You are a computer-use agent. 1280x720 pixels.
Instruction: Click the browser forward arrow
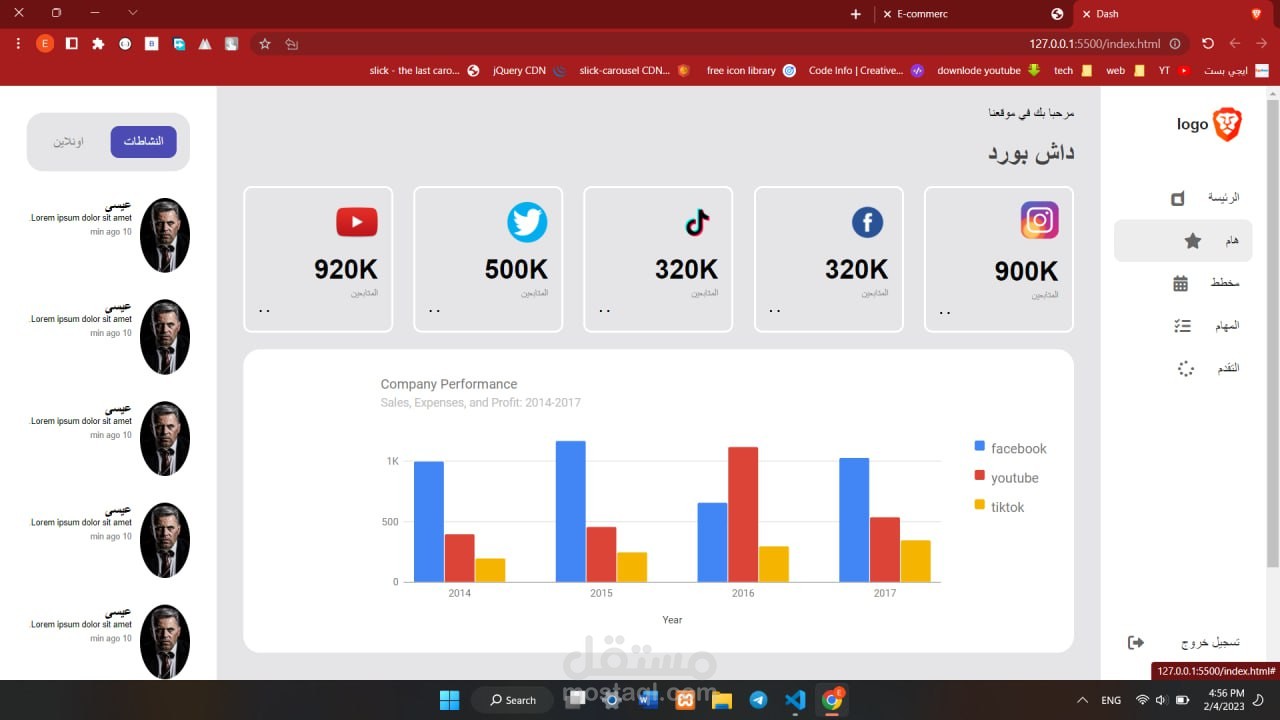pos(1261,44)
